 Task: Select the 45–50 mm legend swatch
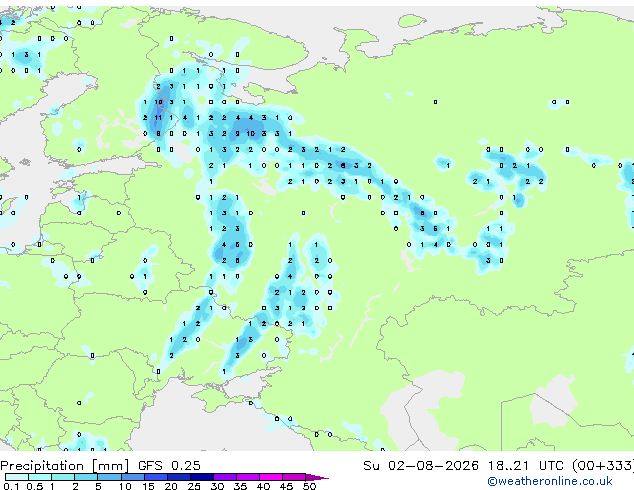[x=294, y=477]
